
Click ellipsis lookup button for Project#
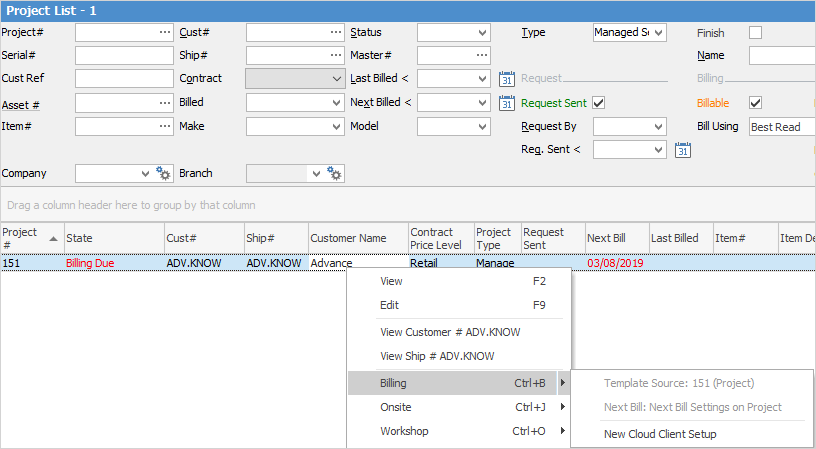pyautogui.click(x=164, y=32)
